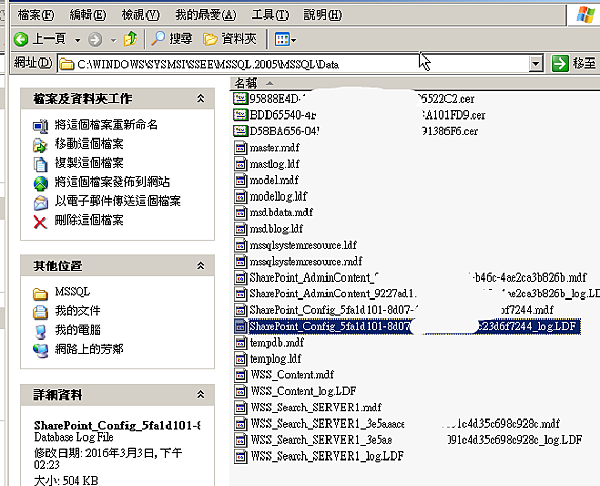Select WSS_Search_SERVER1_3e5a _log.LDF file icon
The height and width of the screenshot is (486, 600).
pos(240,440)
